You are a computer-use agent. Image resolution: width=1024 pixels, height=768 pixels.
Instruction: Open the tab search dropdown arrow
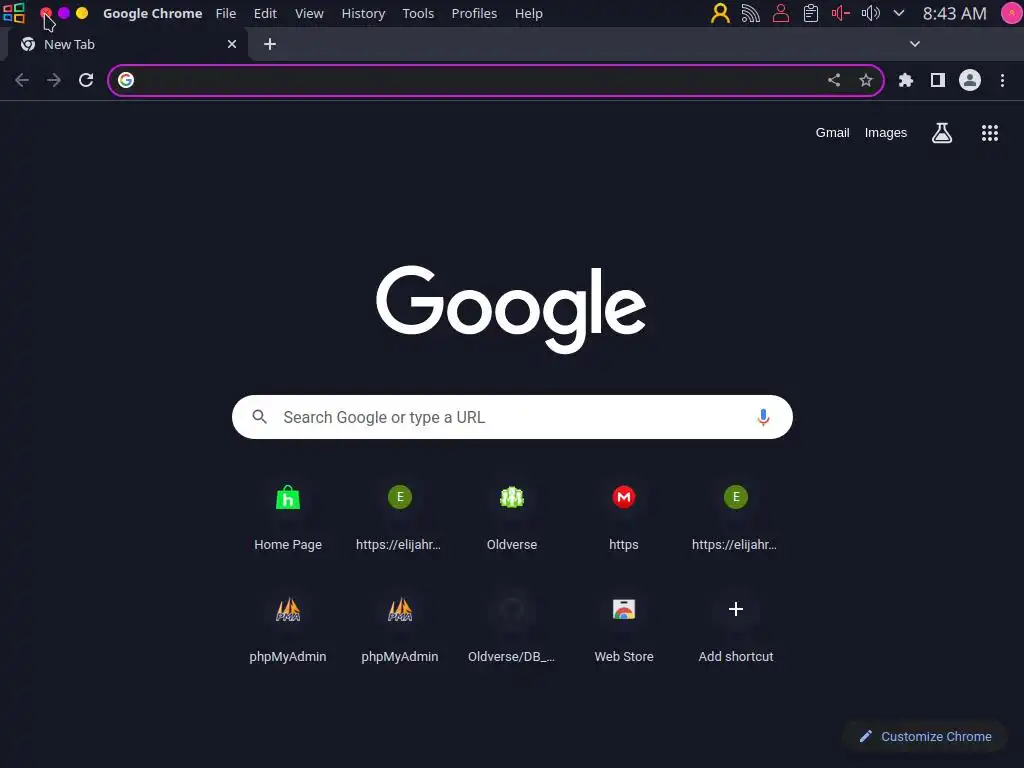pyautogui.click(x=914, y=44)
